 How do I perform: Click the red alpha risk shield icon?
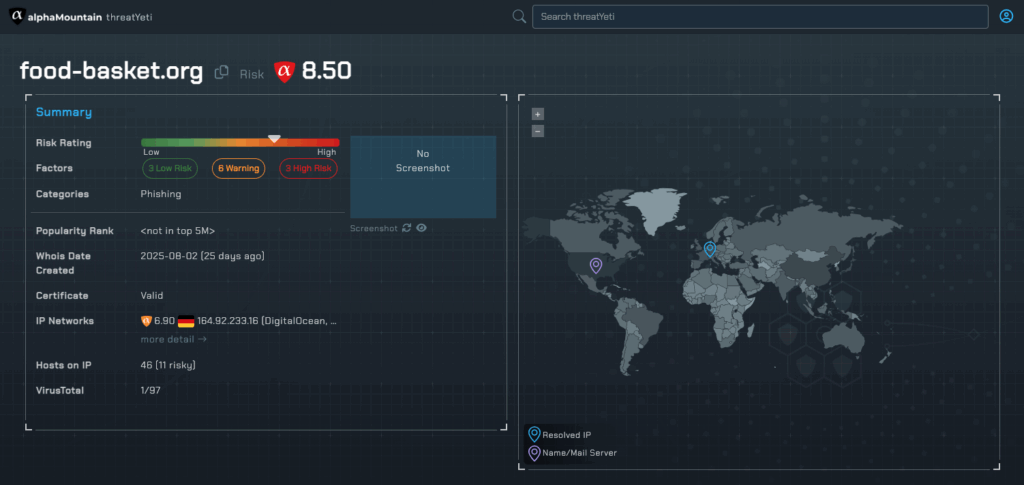pos(284,72)
